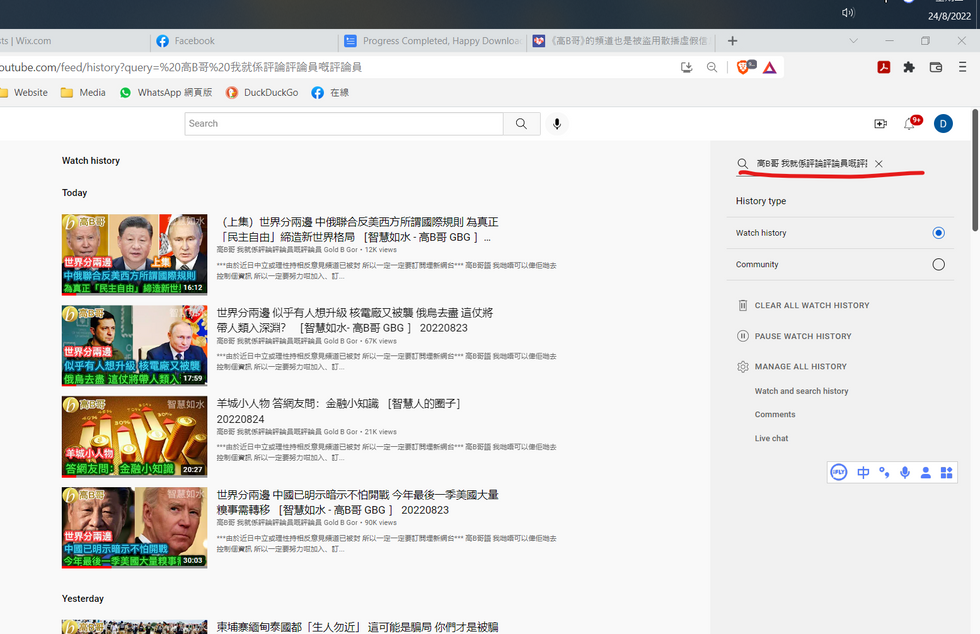
Task: Open video title (上集) 世界分兩邊 中俄聯合
Action: tap(358, 229)
